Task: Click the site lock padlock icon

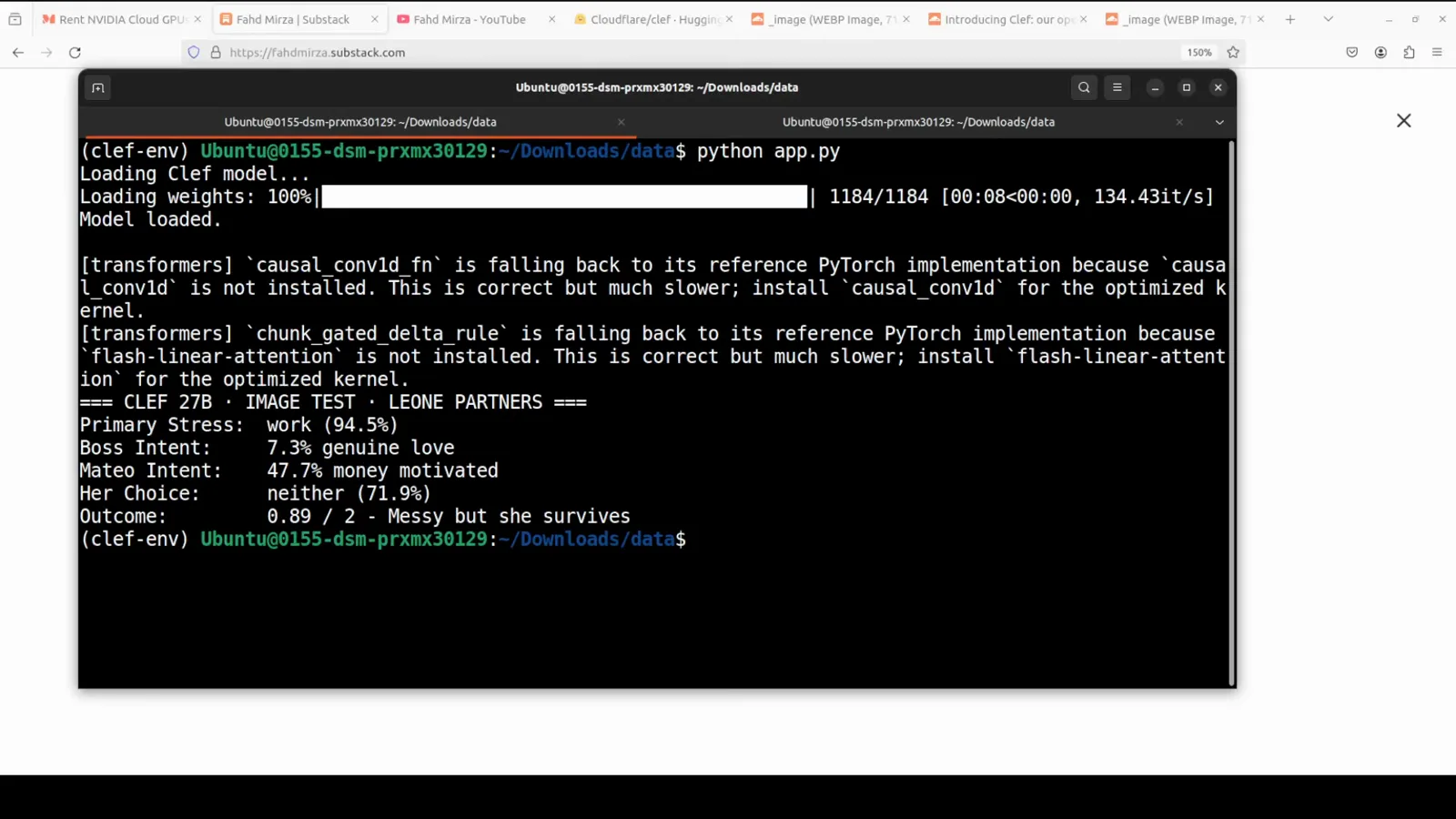Action: tap(216, 53)
